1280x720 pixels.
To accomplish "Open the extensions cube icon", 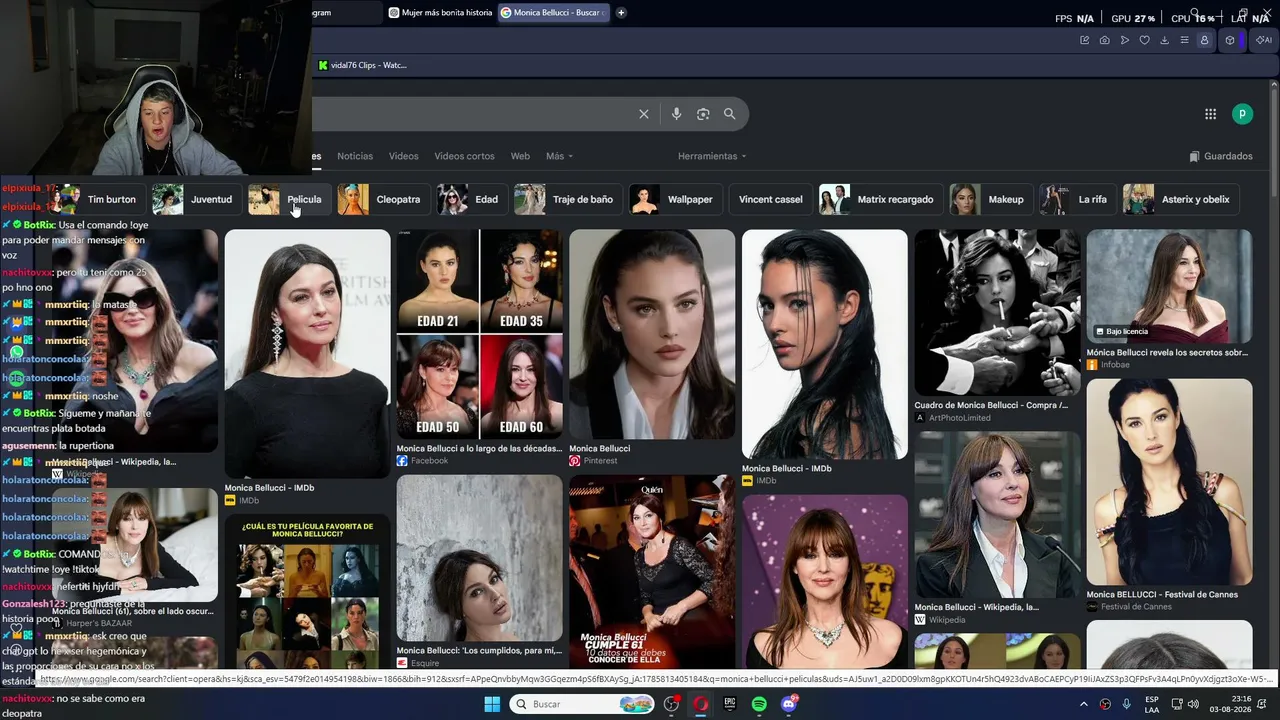I will pyautogui.click(x=1230, y=40).
